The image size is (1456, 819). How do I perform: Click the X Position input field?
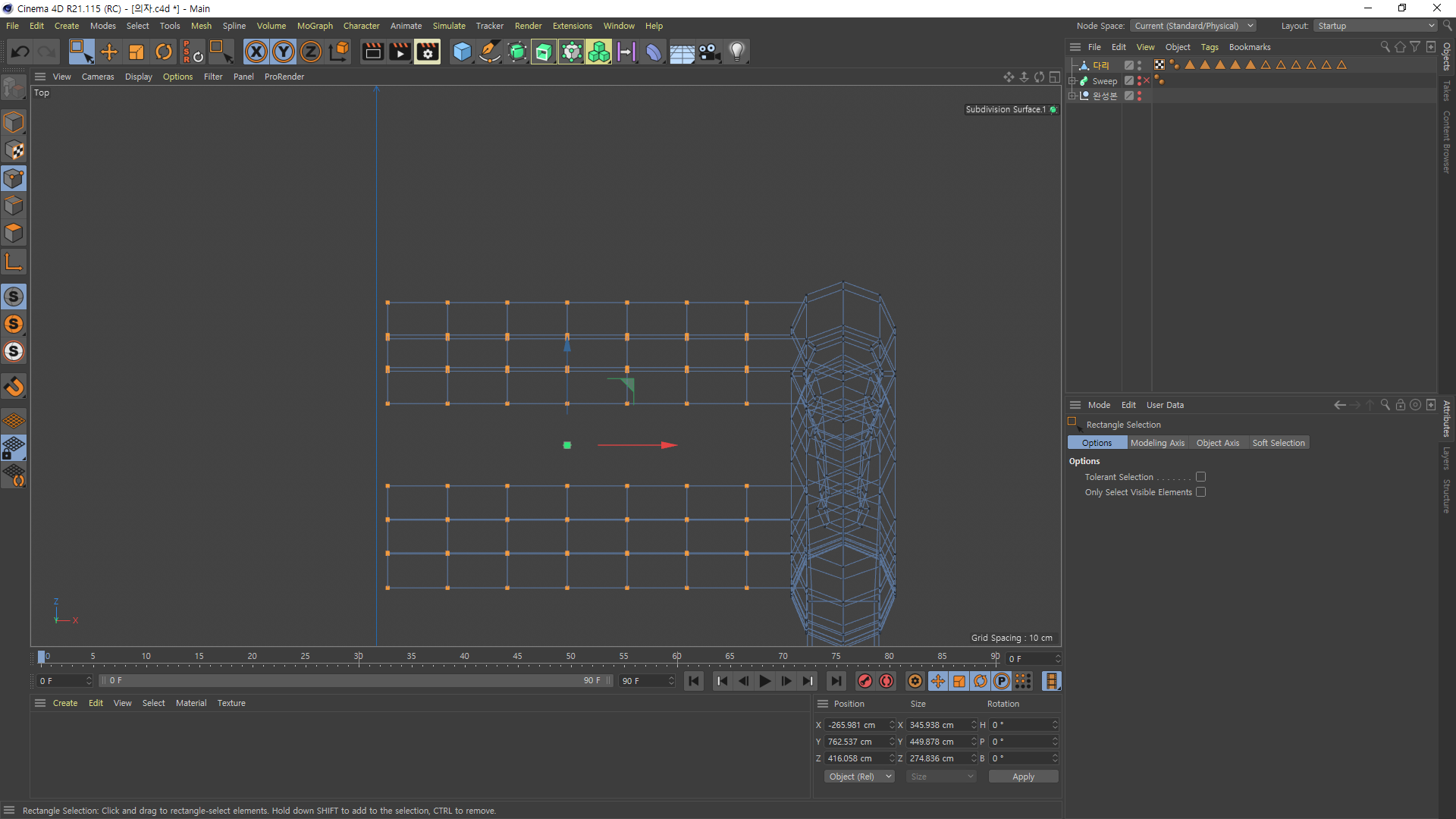(855, 725)
